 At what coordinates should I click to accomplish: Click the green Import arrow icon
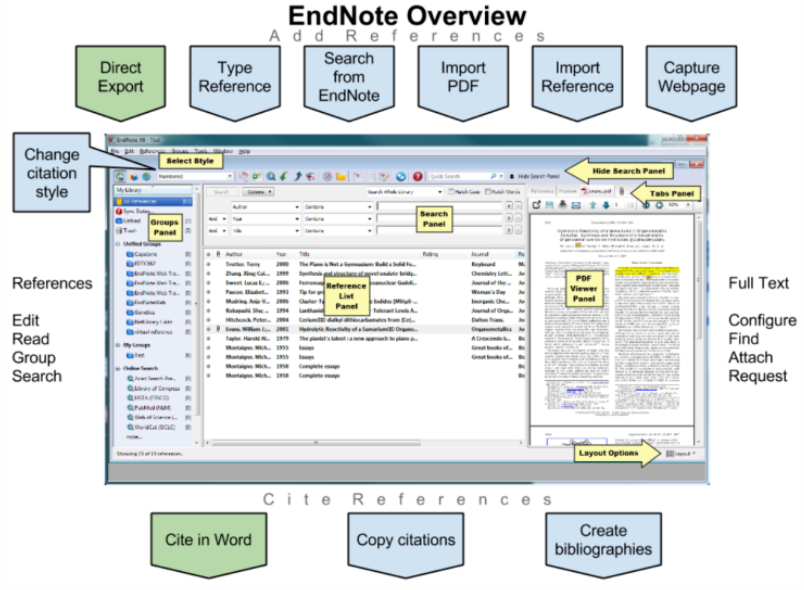[x=284, y=176]
